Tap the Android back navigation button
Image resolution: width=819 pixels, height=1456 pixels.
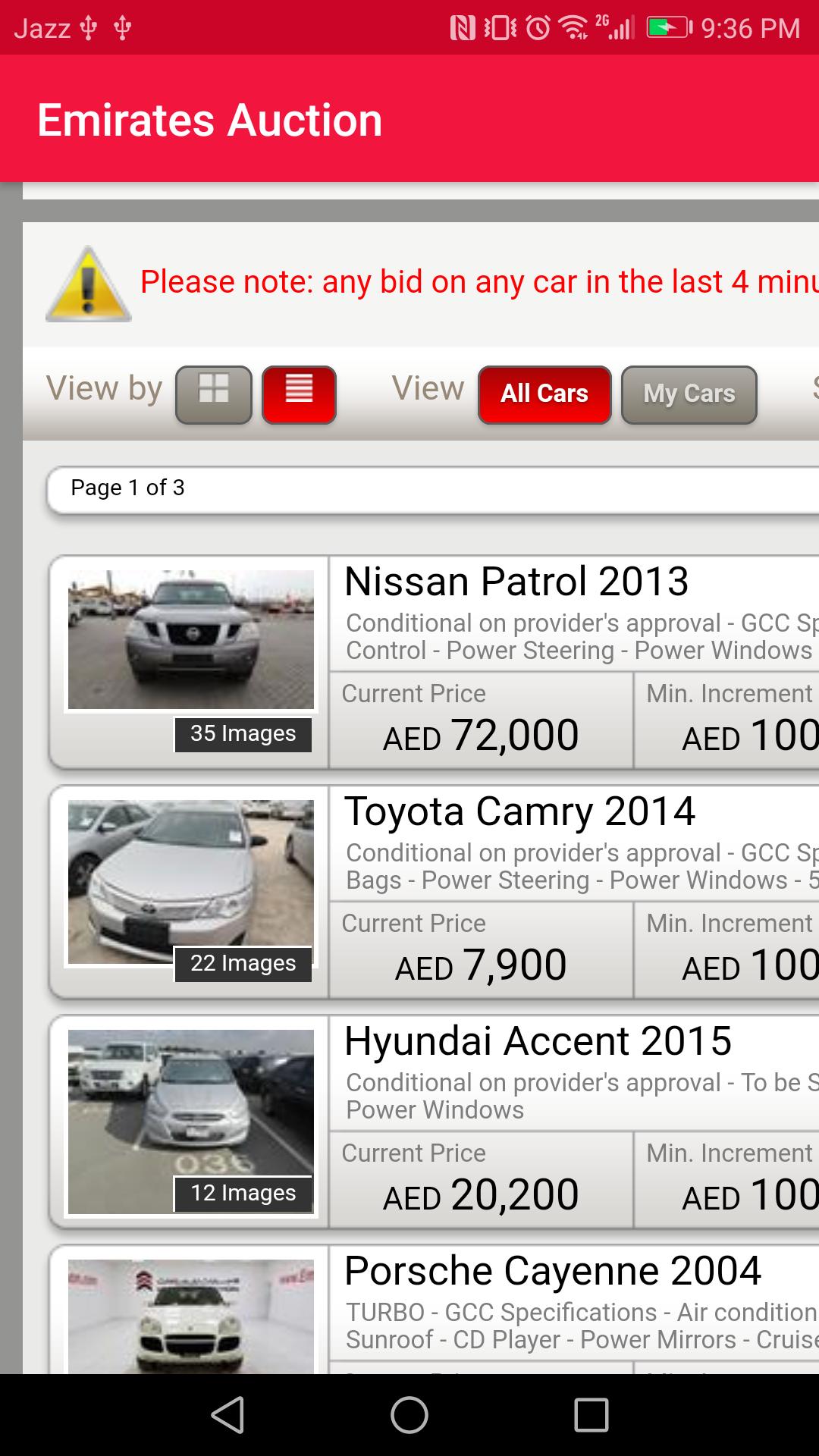coord(227,1415)
